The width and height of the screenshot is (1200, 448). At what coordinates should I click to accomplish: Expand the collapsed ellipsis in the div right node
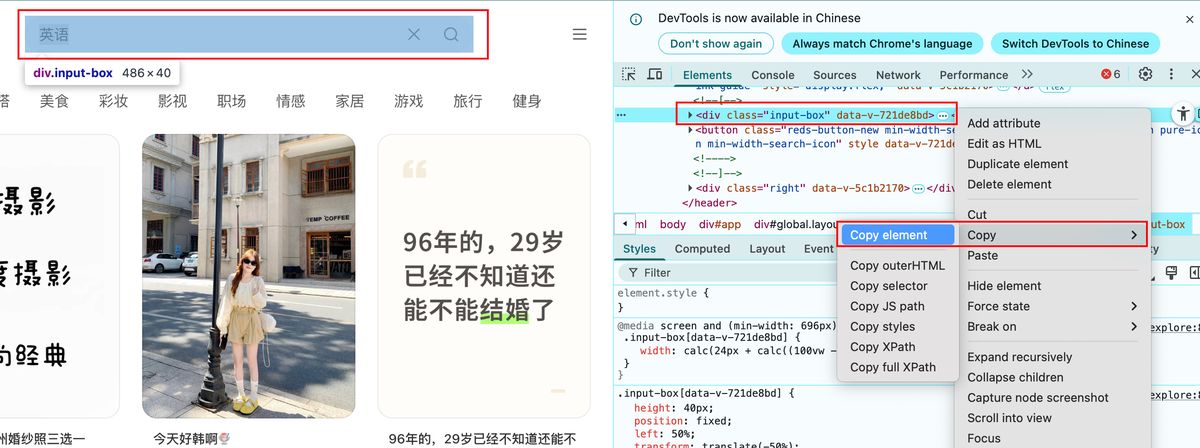918,188
